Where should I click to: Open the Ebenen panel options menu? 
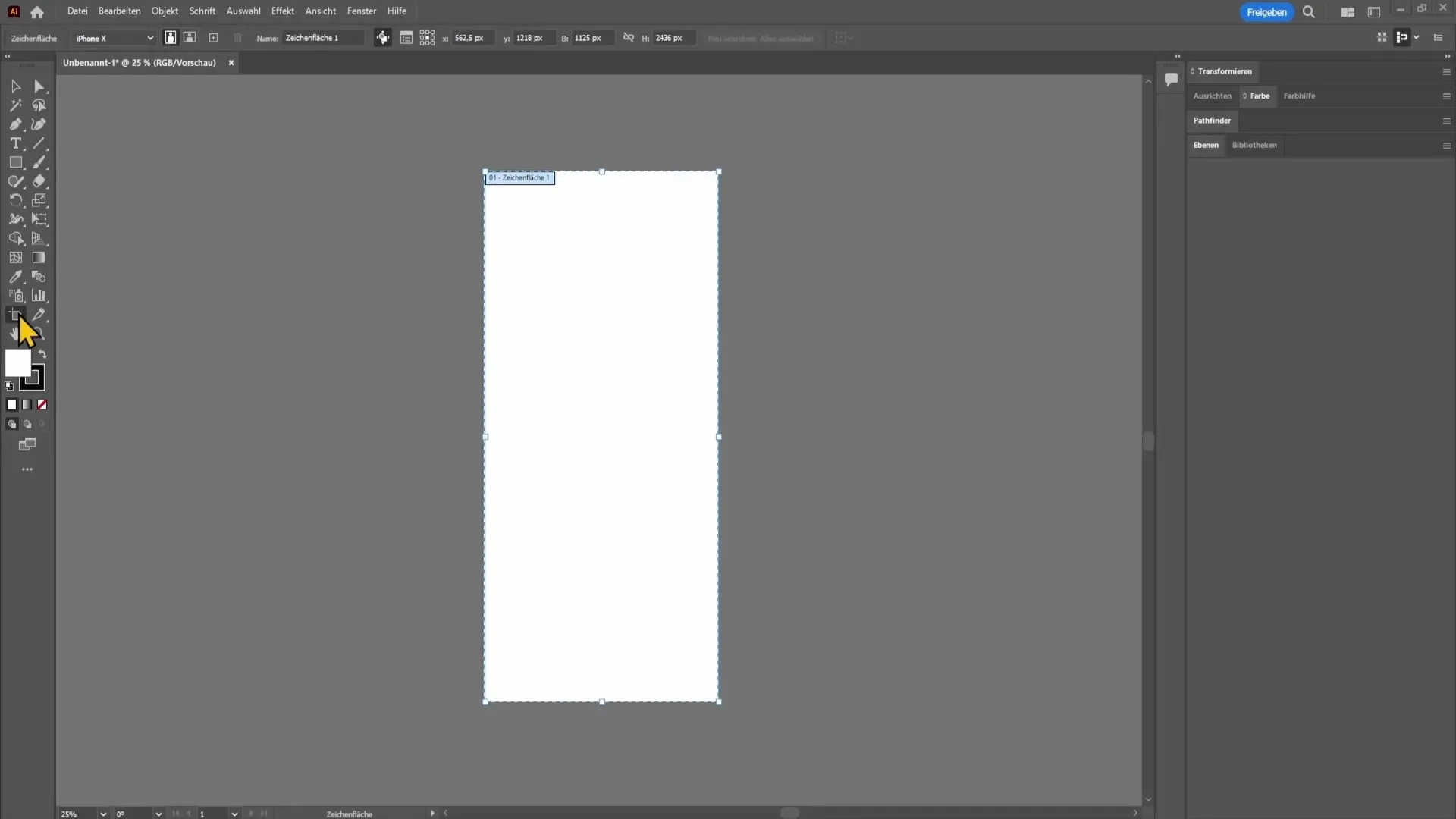pos(1446,146)
